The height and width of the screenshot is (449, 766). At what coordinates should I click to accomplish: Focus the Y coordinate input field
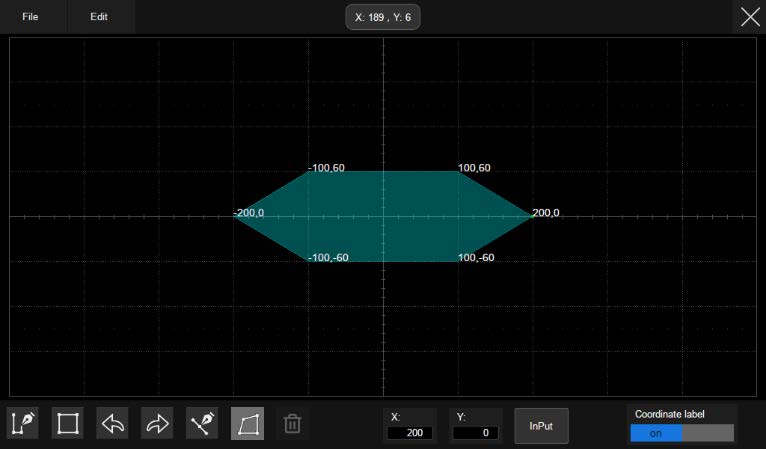click(x=476, y=433)
